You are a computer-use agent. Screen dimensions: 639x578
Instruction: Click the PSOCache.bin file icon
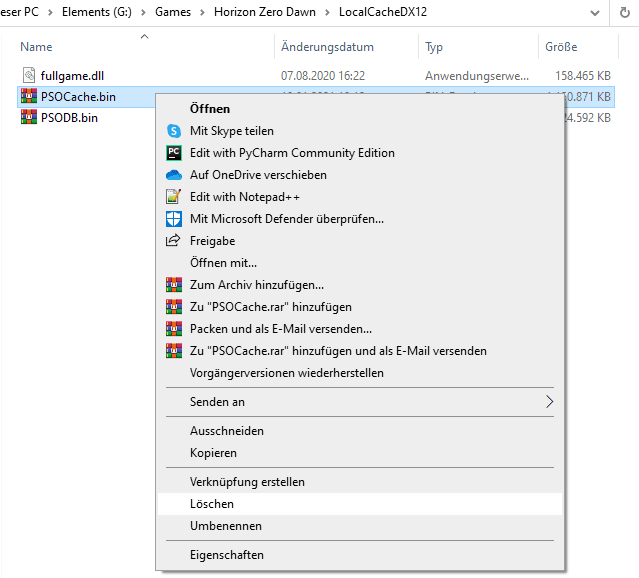(29, 96)
